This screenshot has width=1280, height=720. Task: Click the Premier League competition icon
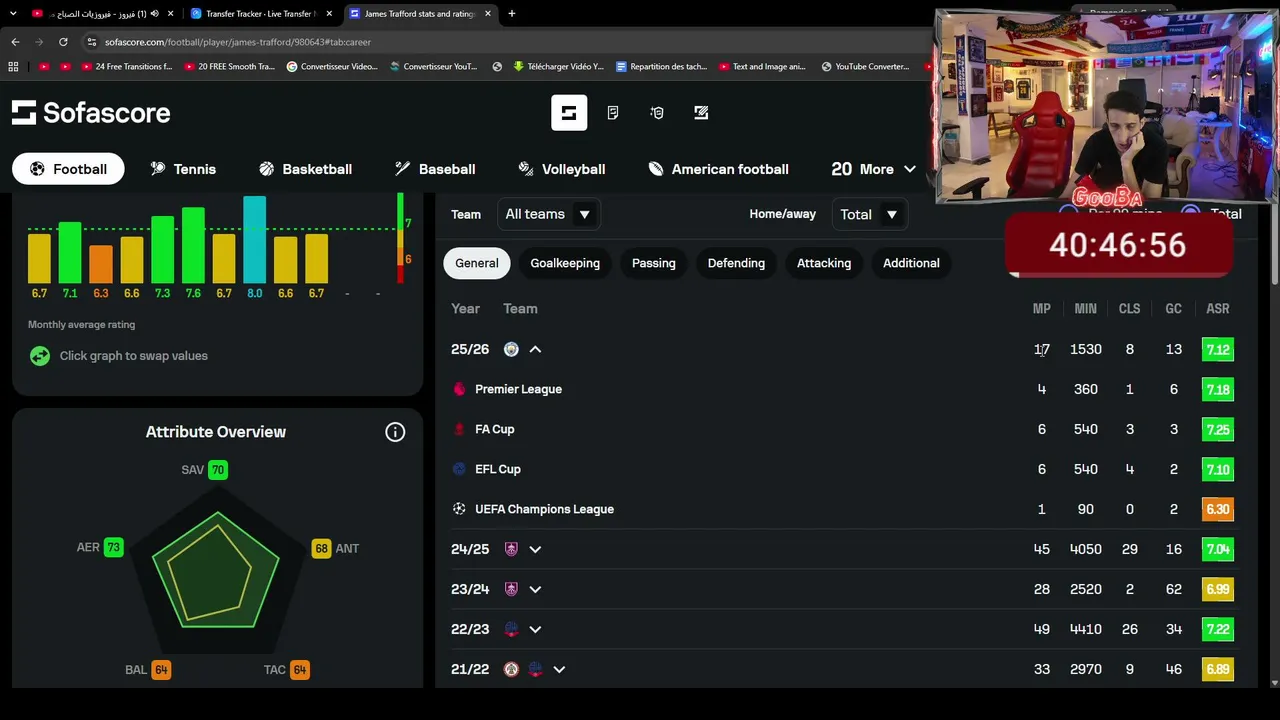point(459,389)
